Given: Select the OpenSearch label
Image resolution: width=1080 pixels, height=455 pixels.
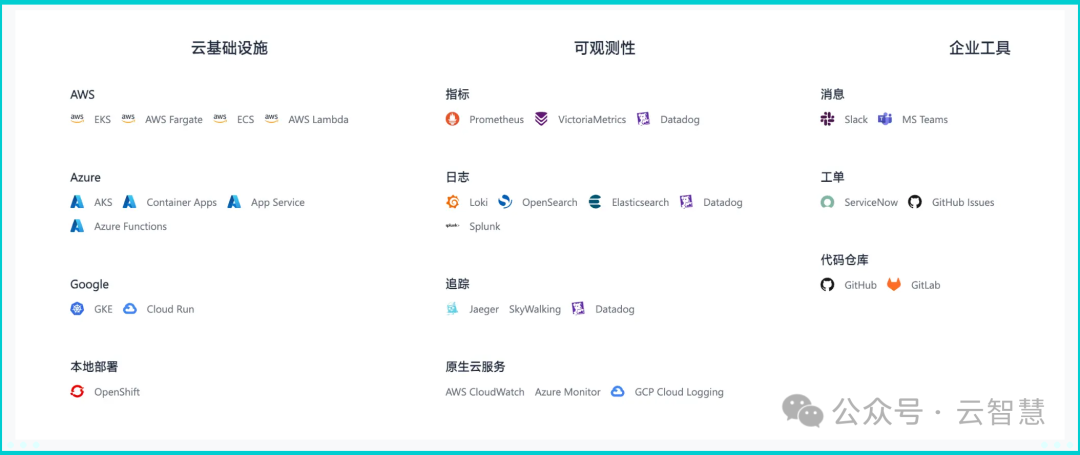Looking at the screenshot, I should pyautogui.click(x=550, y=203).
